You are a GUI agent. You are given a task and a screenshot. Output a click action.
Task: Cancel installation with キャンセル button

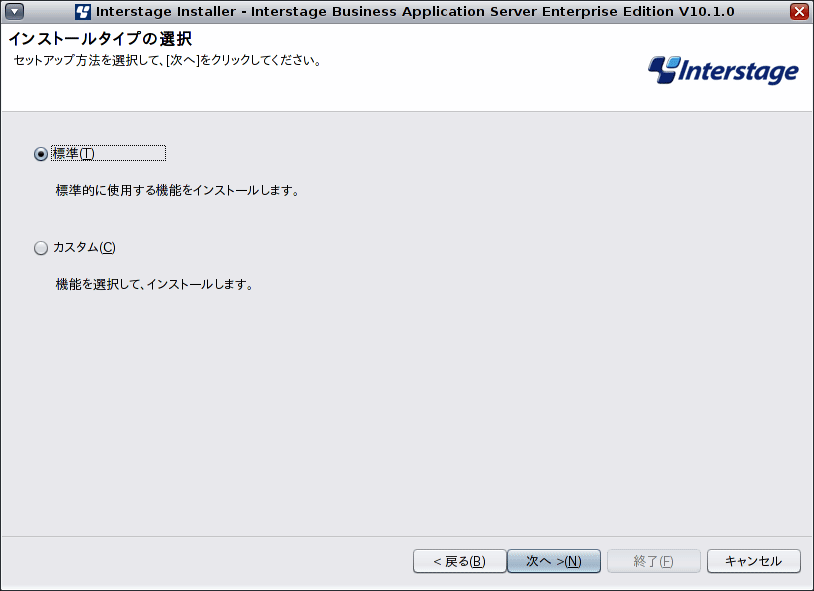753,561
